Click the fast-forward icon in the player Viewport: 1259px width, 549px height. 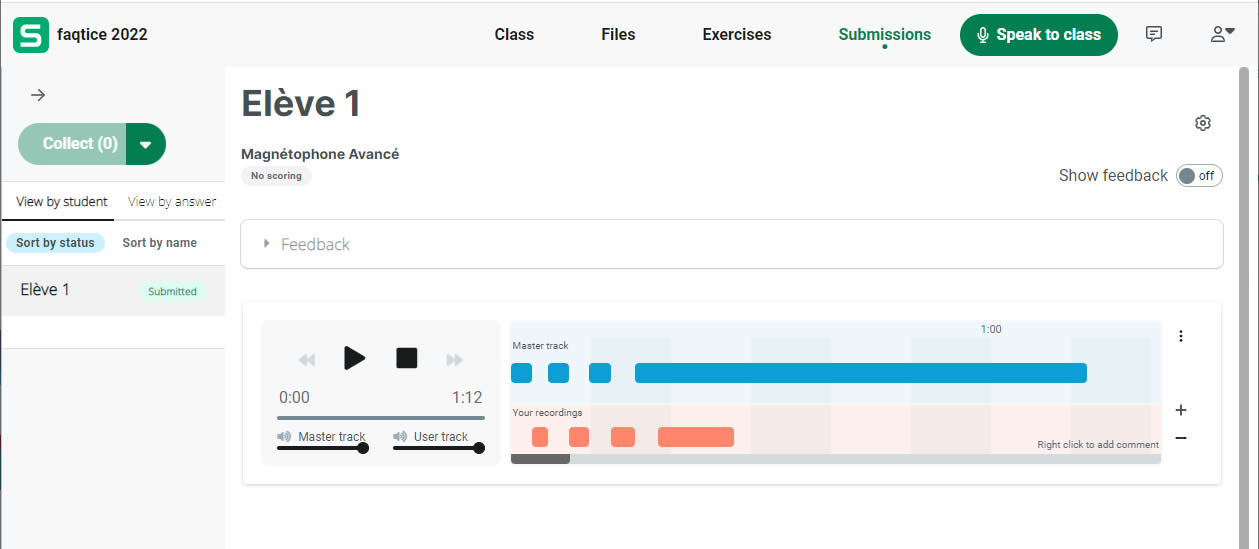pos(455,360)
